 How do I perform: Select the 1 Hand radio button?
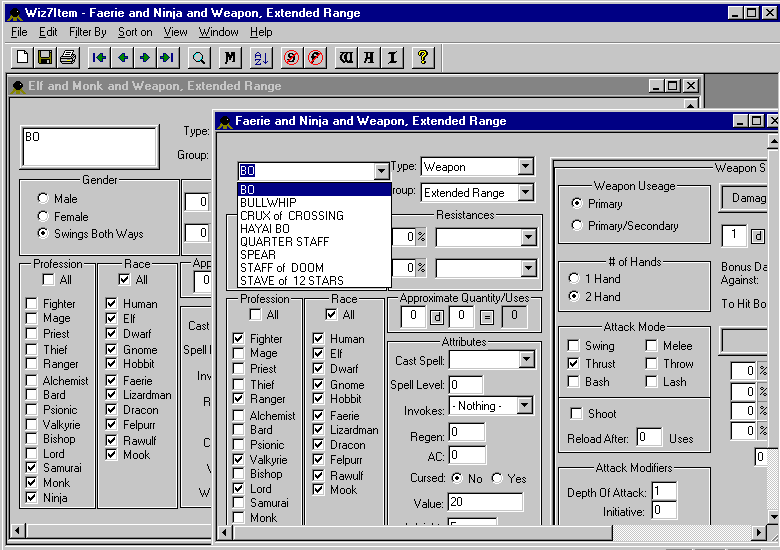click(574, 278)
